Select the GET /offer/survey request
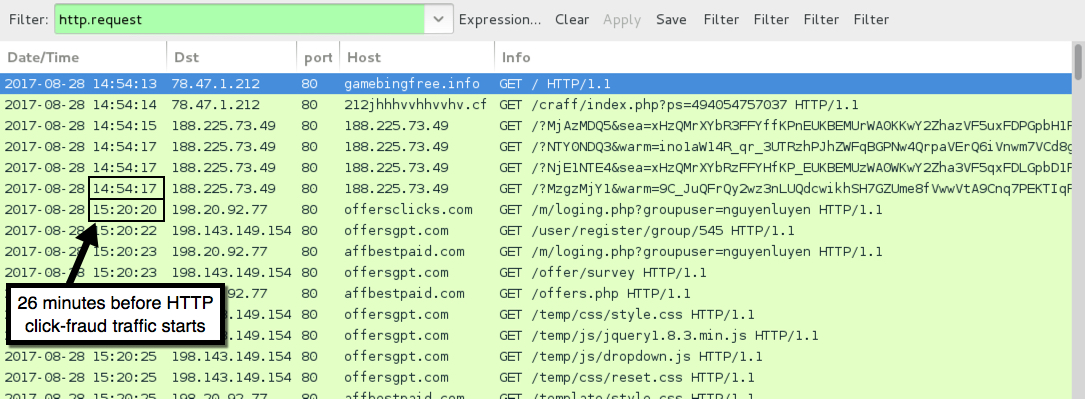Screen dimensions: 1085x399 tap(603, 272)
